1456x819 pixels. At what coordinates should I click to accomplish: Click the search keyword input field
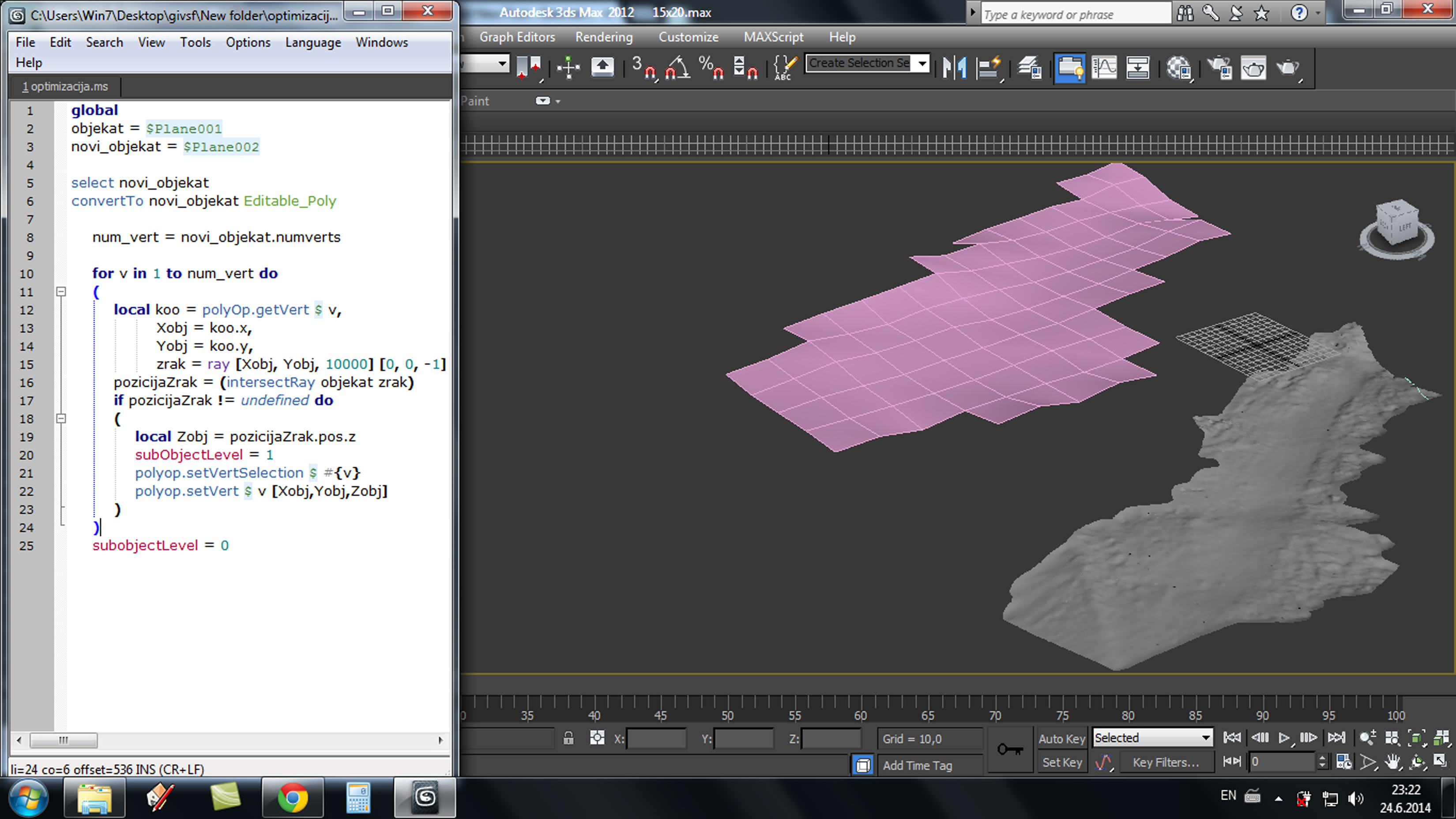click(x=1076, y=14)
